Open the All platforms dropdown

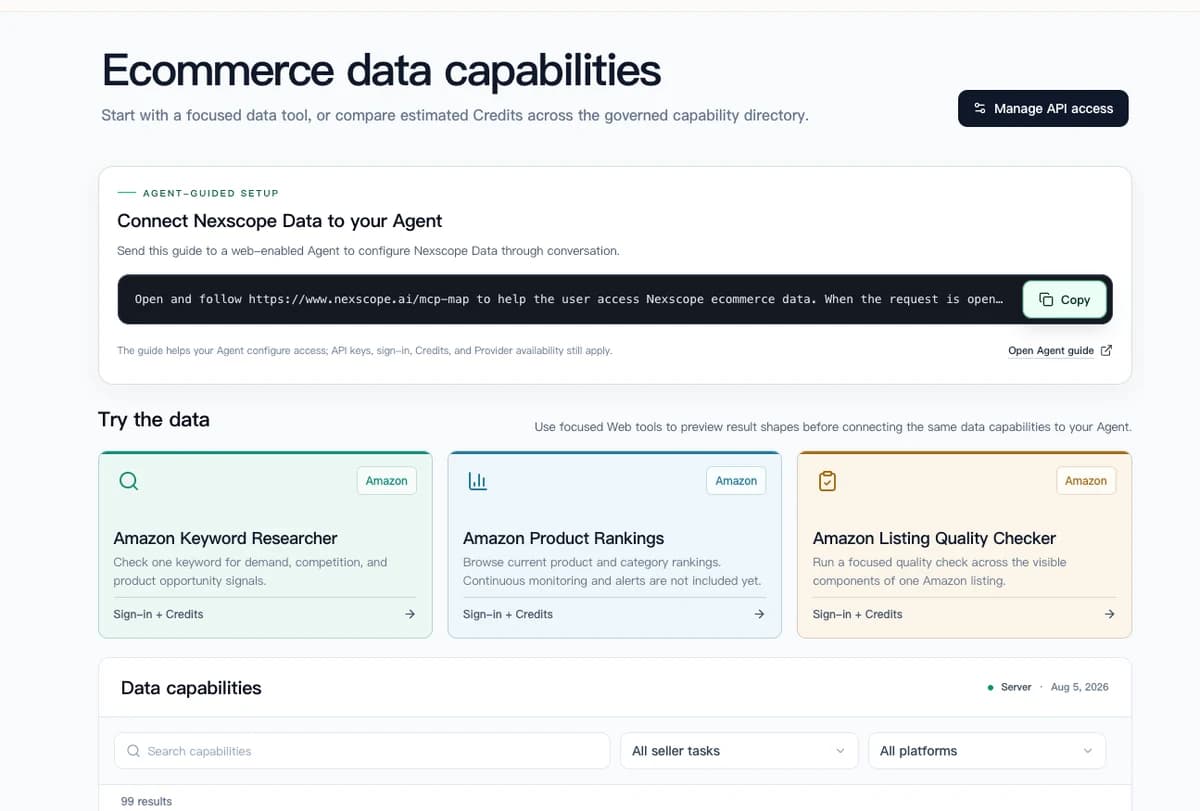click(987, 751)
